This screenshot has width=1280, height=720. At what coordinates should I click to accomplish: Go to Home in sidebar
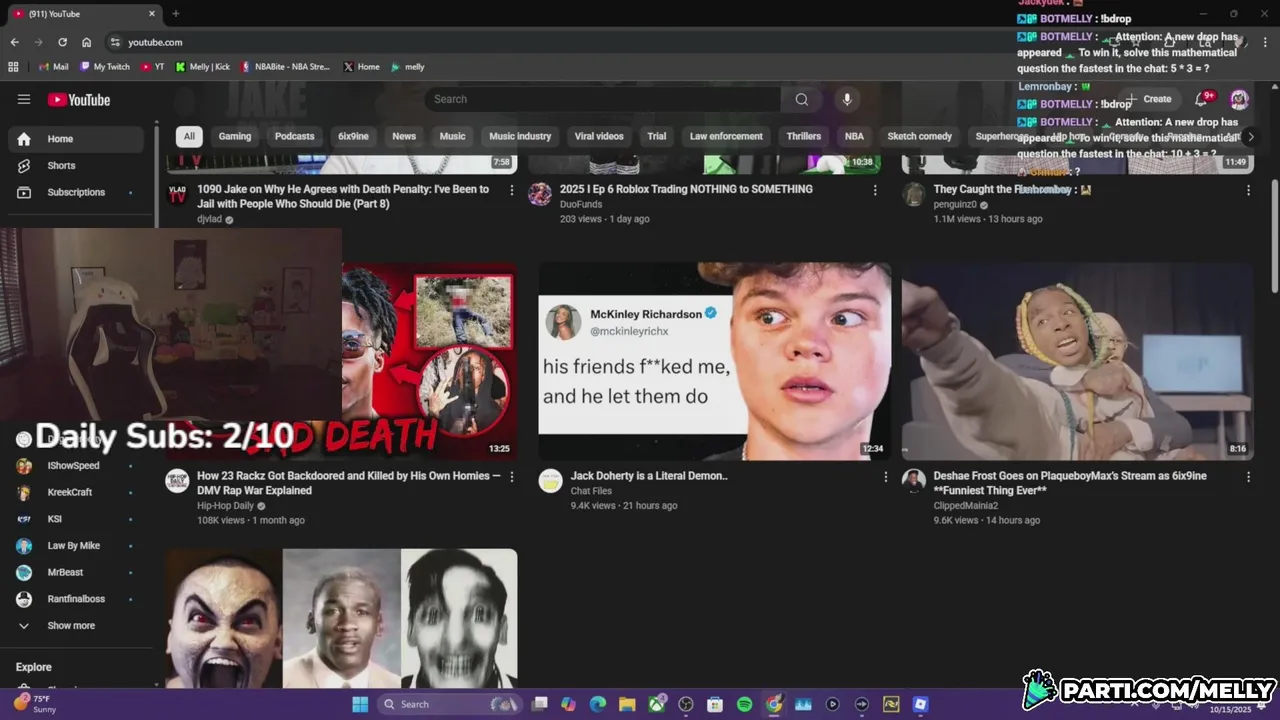tap(76, 139)
